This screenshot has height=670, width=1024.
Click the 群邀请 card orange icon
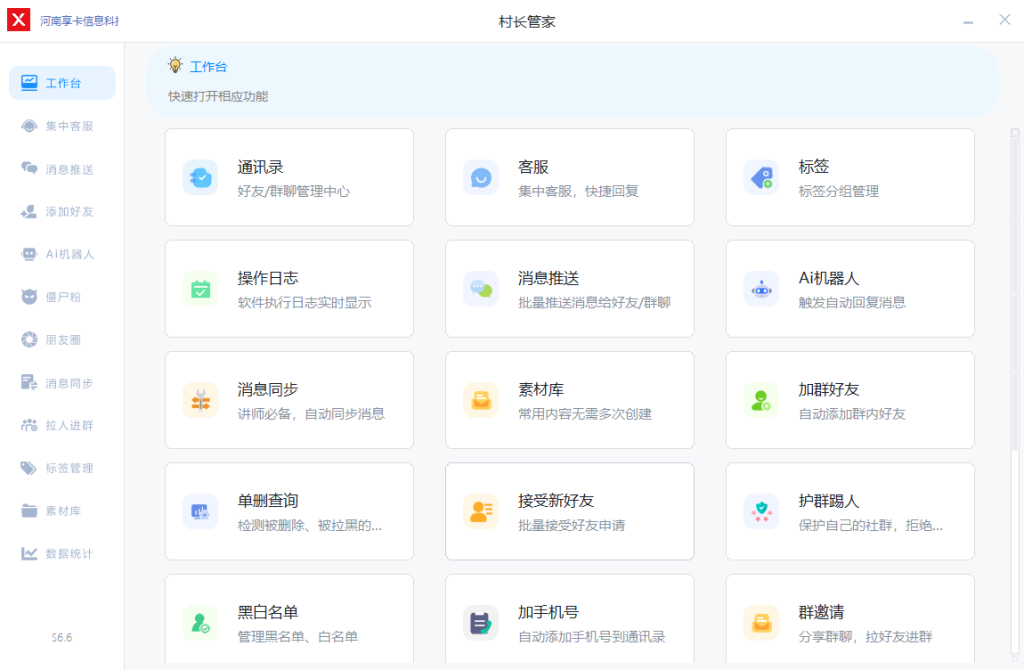pyautogui.click(x=761, y=623)
